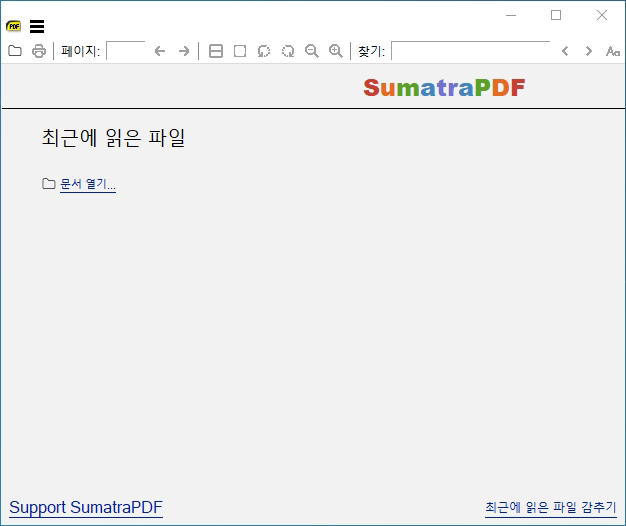Rotate left using toolbar icon
Viewport: 626px width, 526px height.
[264, 51]
